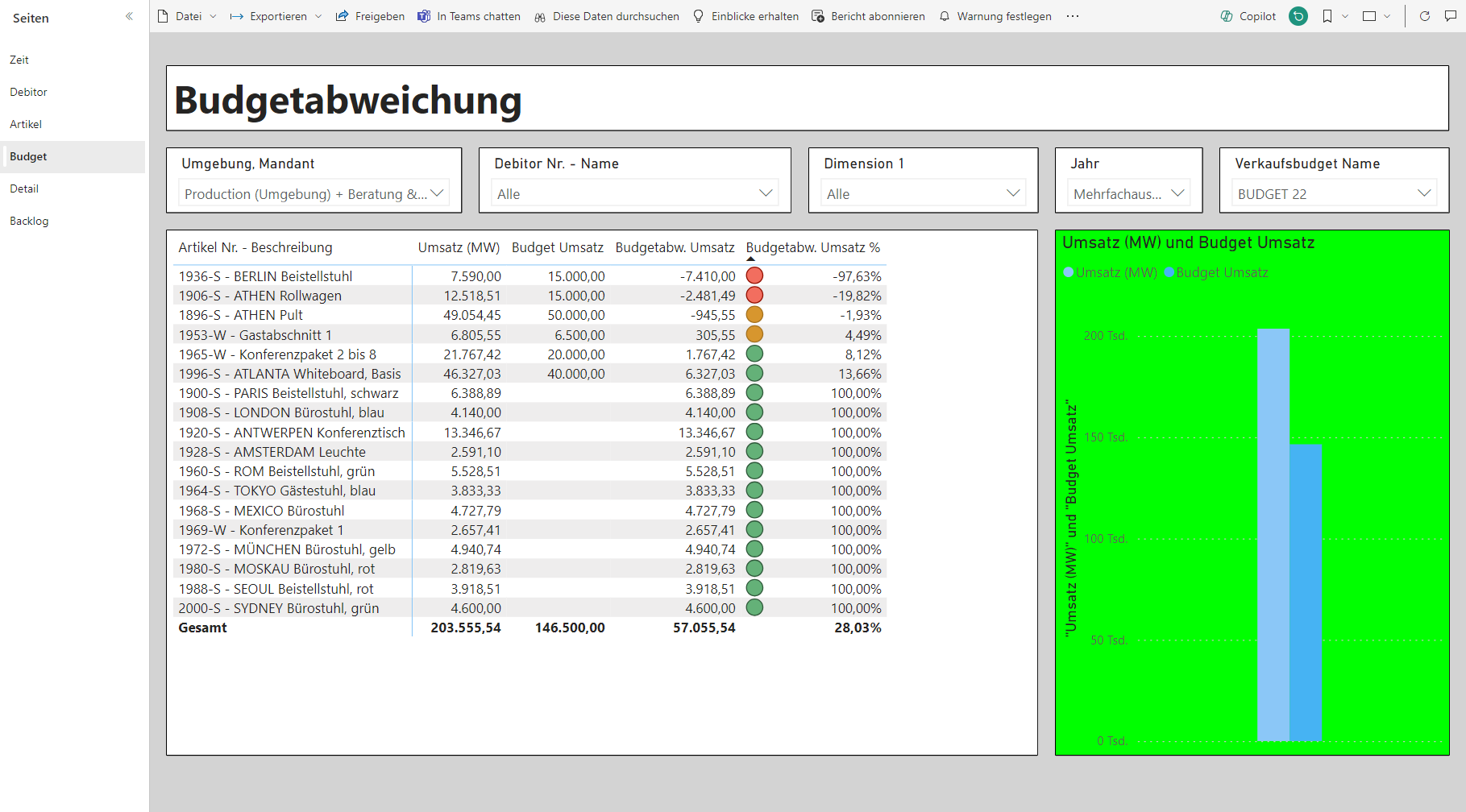This screenshot has width=1466, height=812.
Task: Open the Debitor Nr. - Name dropdown
Action: point(634,194)
